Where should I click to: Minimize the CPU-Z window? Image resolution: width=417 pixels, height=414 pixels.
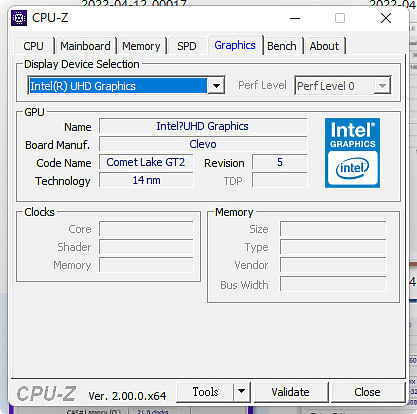tap(295, 18)
